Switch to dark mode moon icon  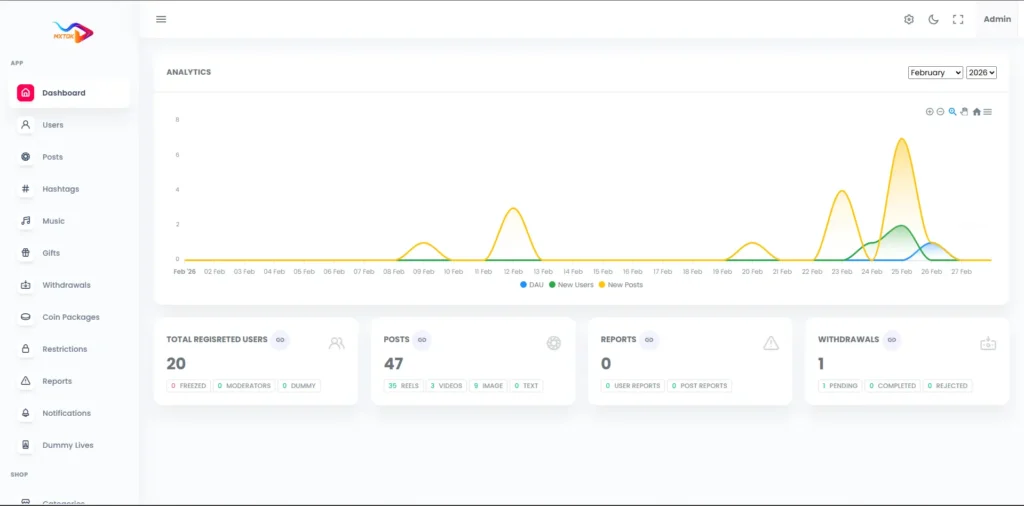click(x=933, y=20)
